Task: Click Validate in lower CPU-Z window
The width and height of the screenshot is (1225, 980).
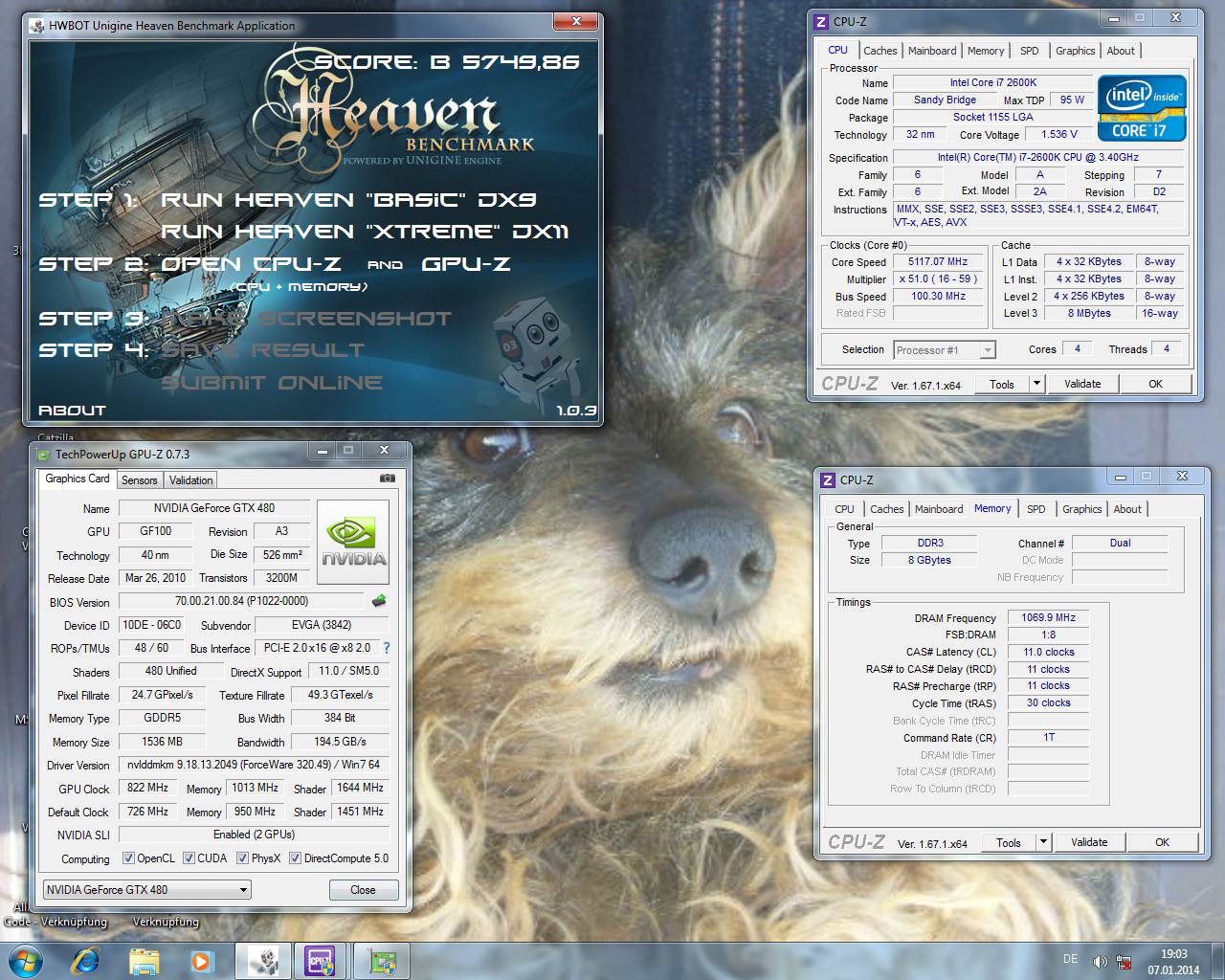Action: pyautogui.click(x=1089, y=843)
